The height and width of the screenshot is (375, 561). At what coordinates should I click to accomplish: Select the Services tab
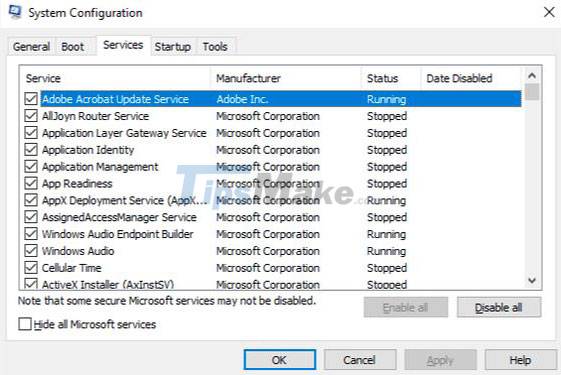(123, 45)
